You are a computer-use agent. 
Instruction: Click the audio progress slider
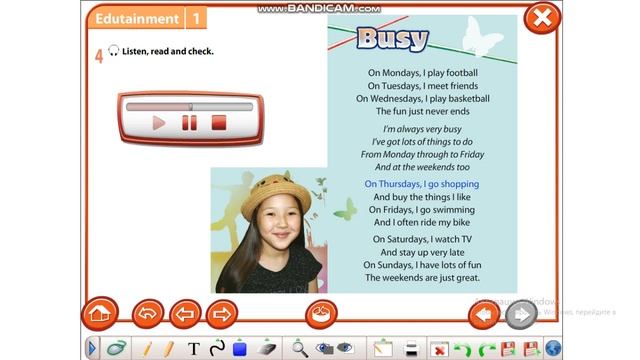point(189,107)
